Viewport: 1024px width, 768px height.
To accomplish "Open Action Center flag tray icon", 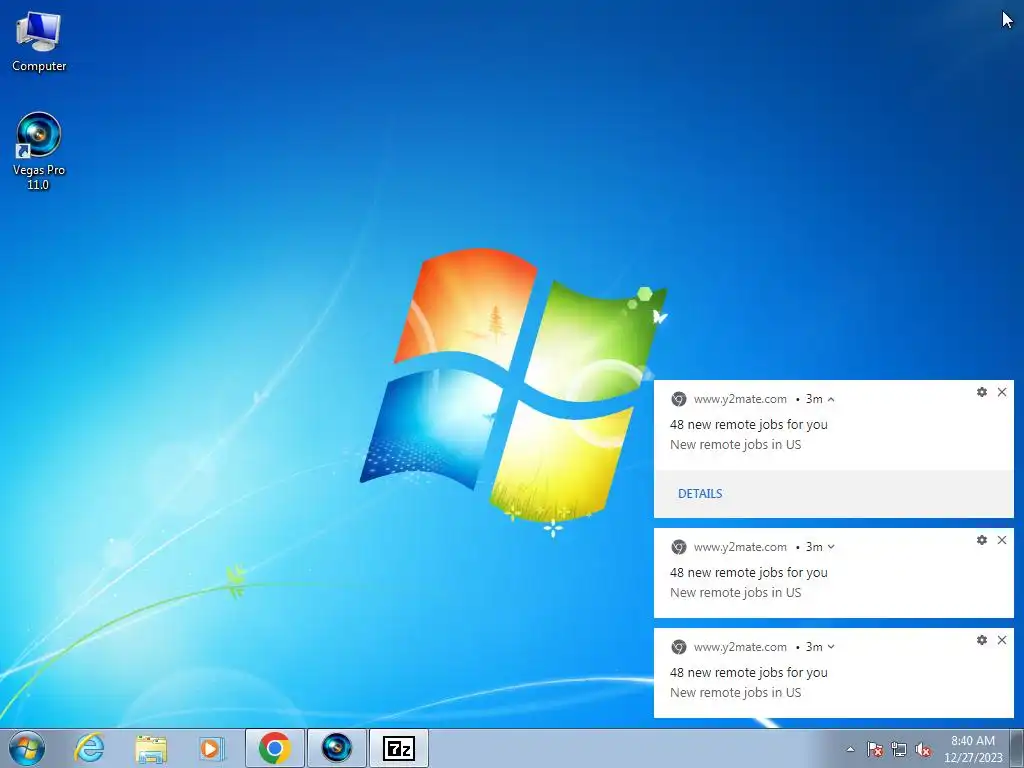I will [x=875, y=749].
